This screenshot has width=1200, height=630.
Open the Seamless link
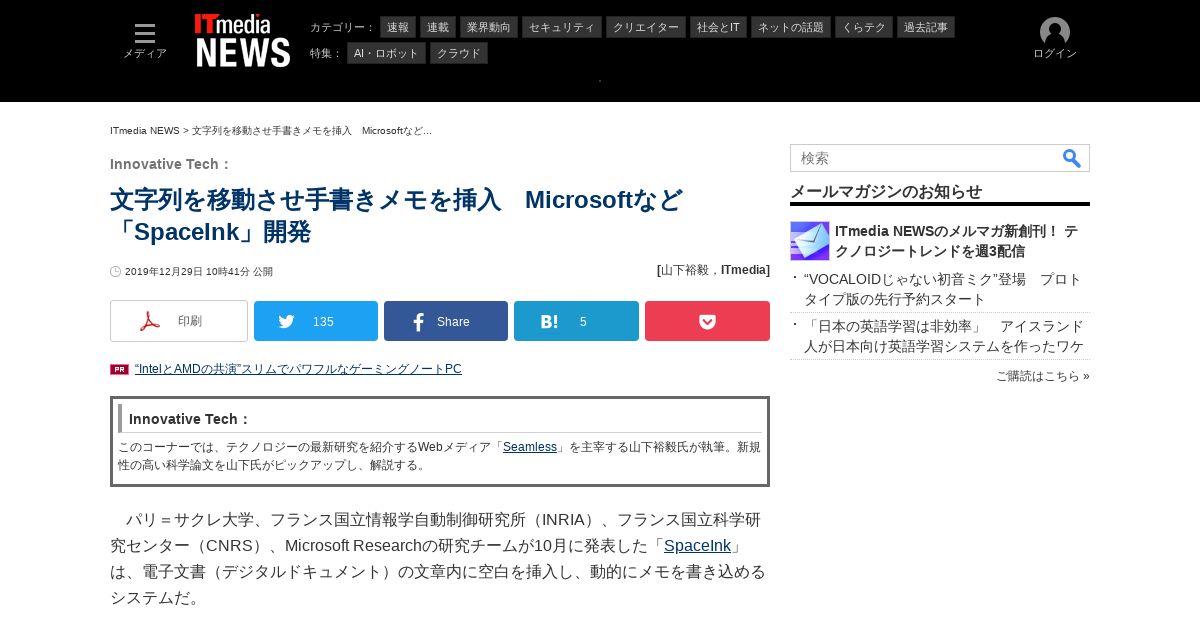(x=530, y=447)
